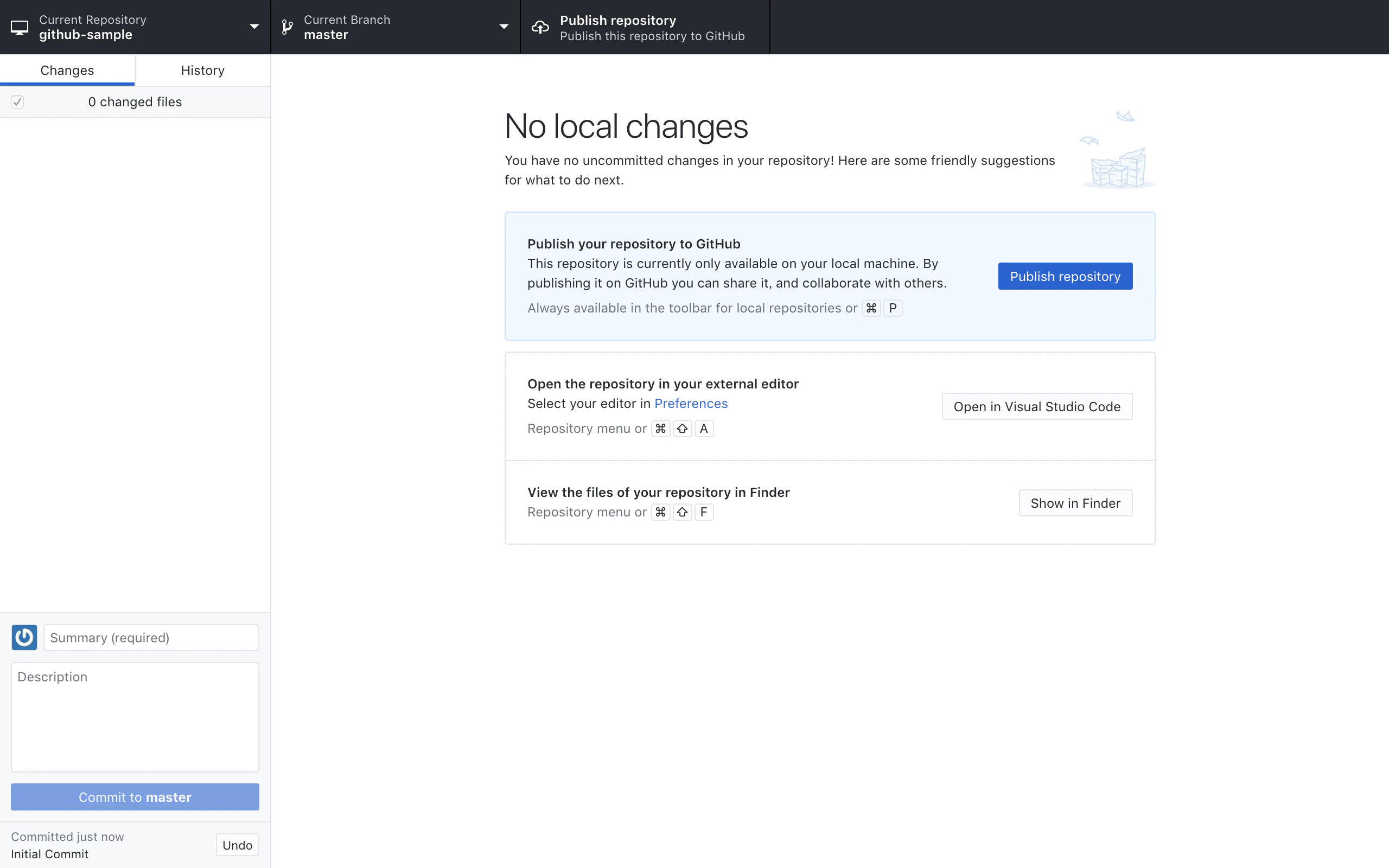This screenshot has height=868, width=1389.
Task: Click Publish repository in the toolbar
Action: coord(645,27)
